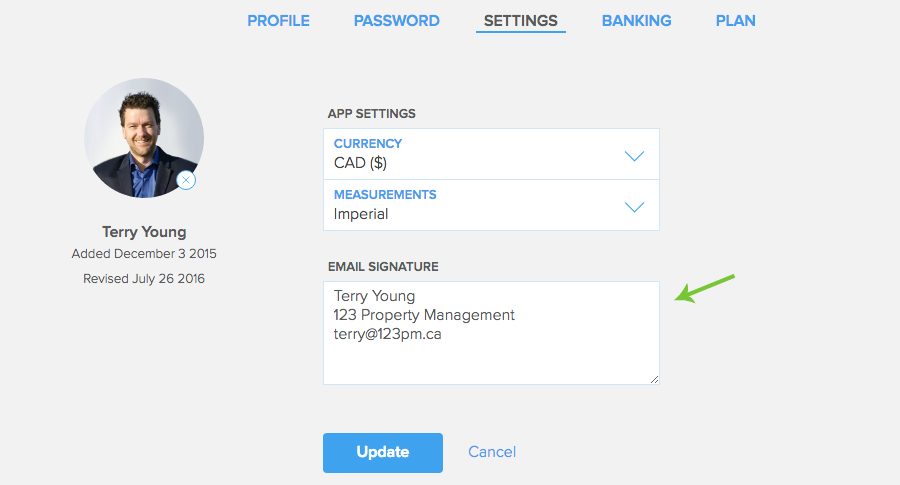Click the Currency field label
Image resolution: width=900 pixels, height=485 pixels.
click(368, 143)
